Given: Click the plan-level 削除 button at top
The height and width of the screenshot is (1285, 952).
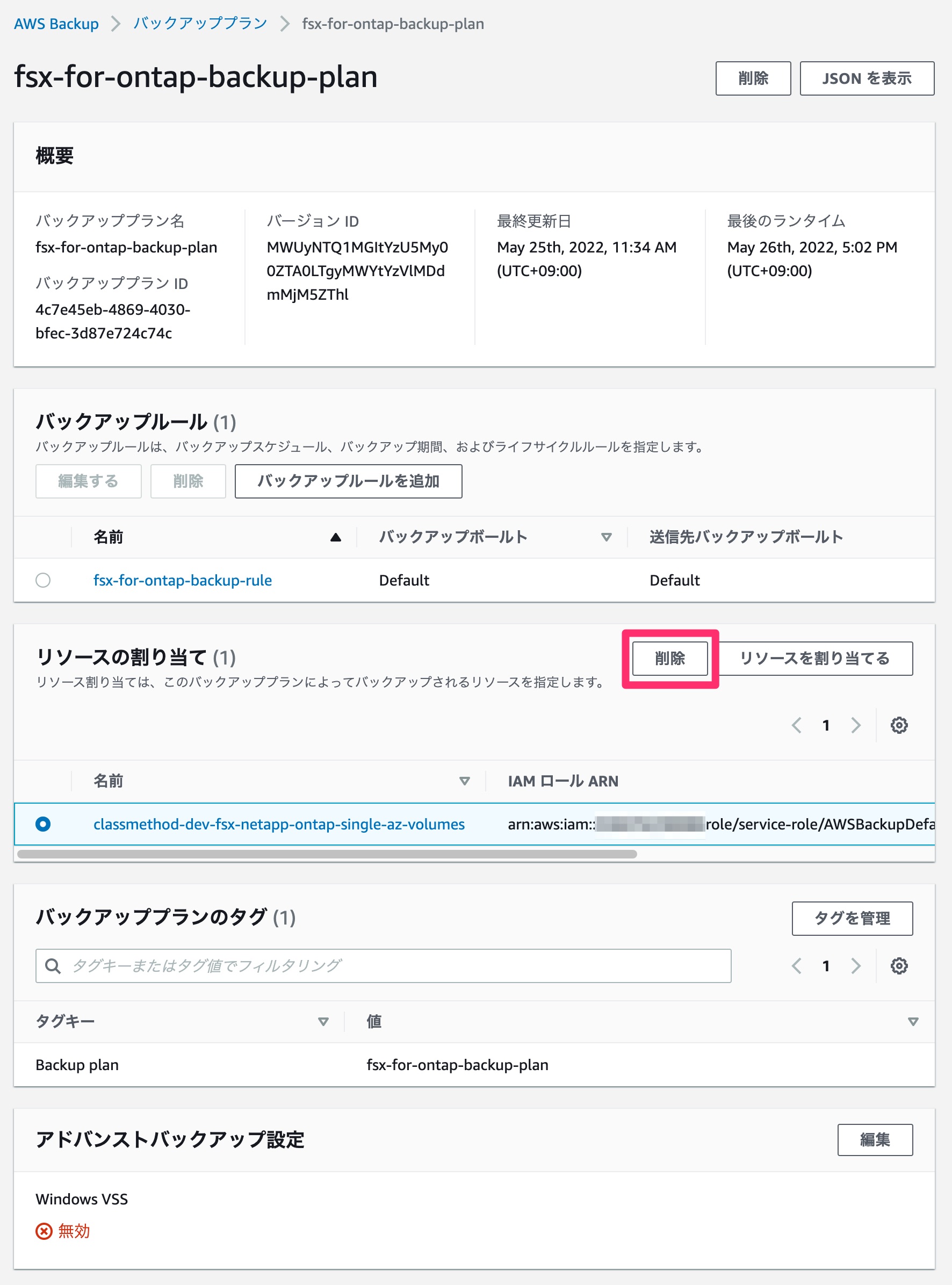Looking at the screenshot, I should pos(753,78).
